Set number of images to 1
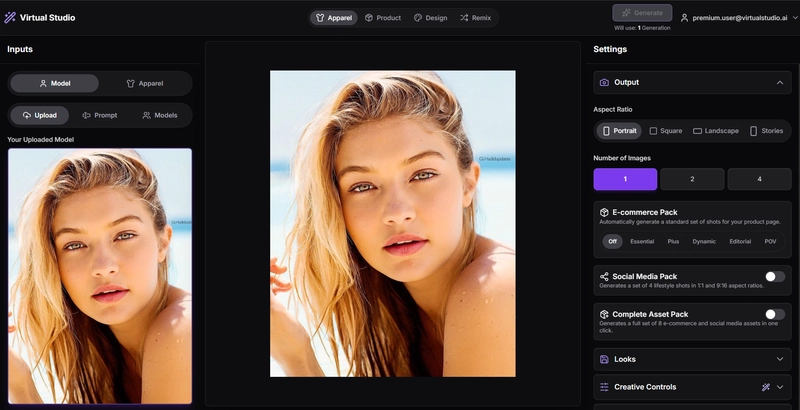Viewport: 800px width, 410px height. 625,179
